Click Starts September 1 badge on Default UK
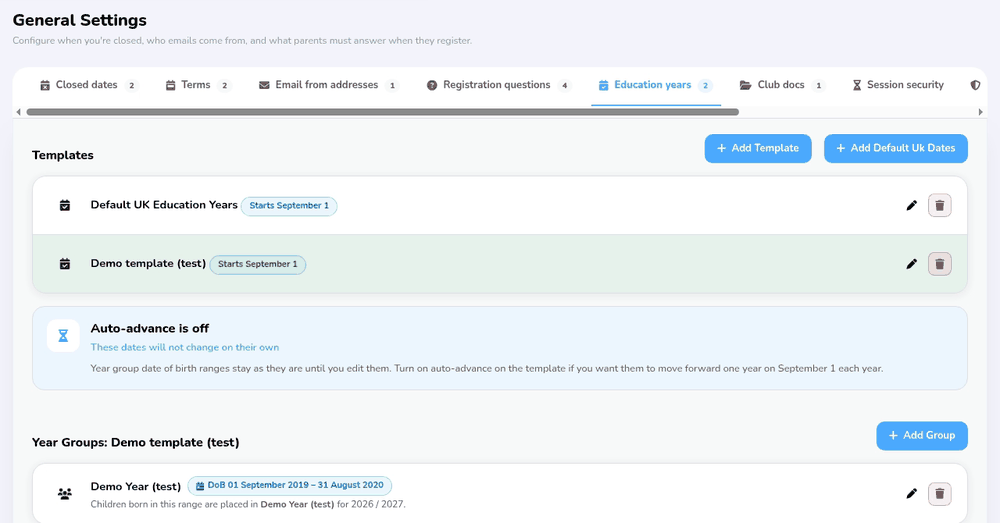1000x523 pixels. pos(289,206)
